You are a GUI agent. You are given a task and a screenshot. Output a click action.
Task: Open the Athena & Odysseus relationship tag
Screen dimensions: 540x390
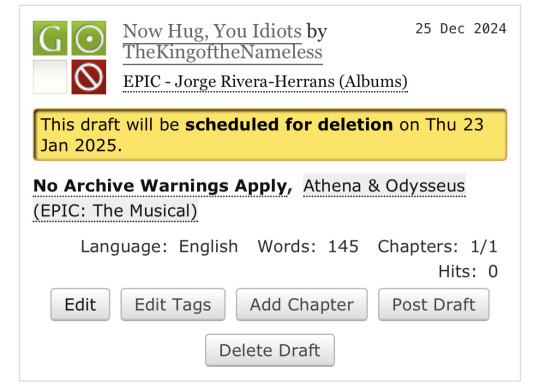point(249,198)
